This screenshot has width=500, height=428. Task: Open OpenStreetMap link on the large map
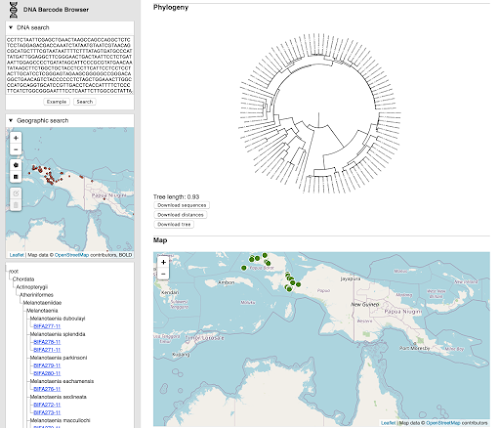tap(443, 423)
